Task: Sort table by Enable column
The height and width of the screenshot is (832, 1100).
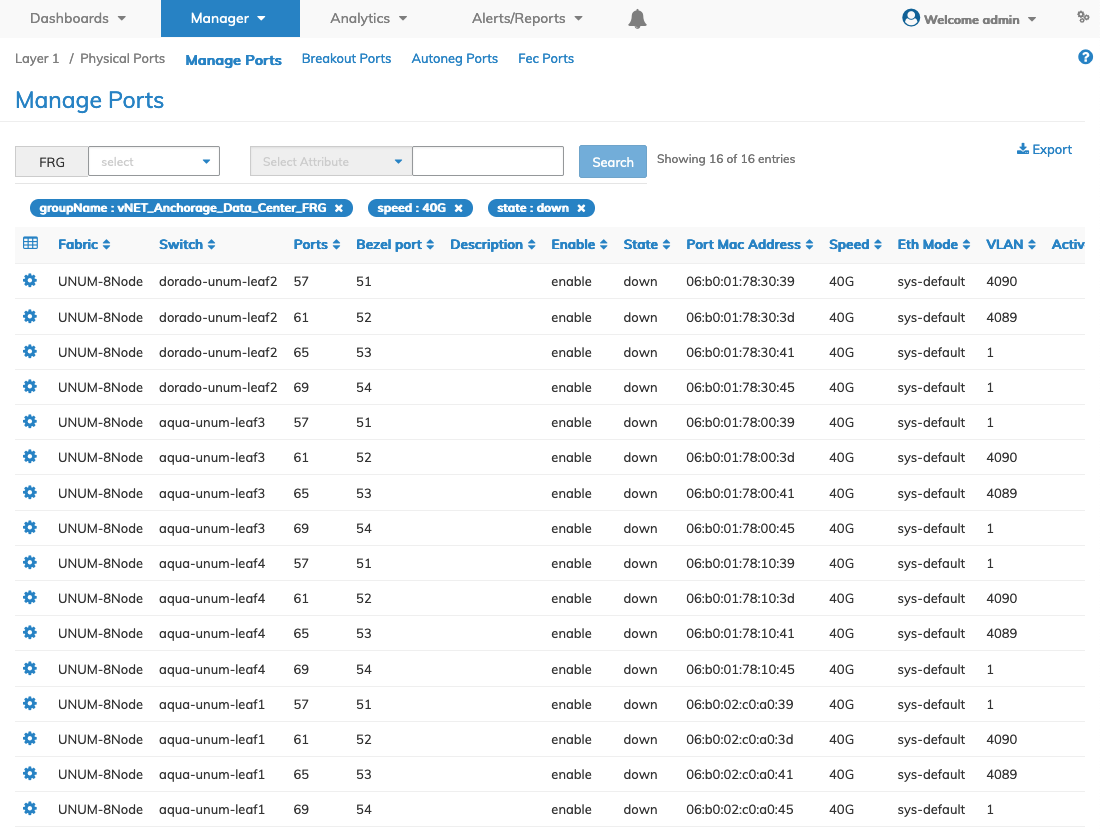Action: [579, 244]
